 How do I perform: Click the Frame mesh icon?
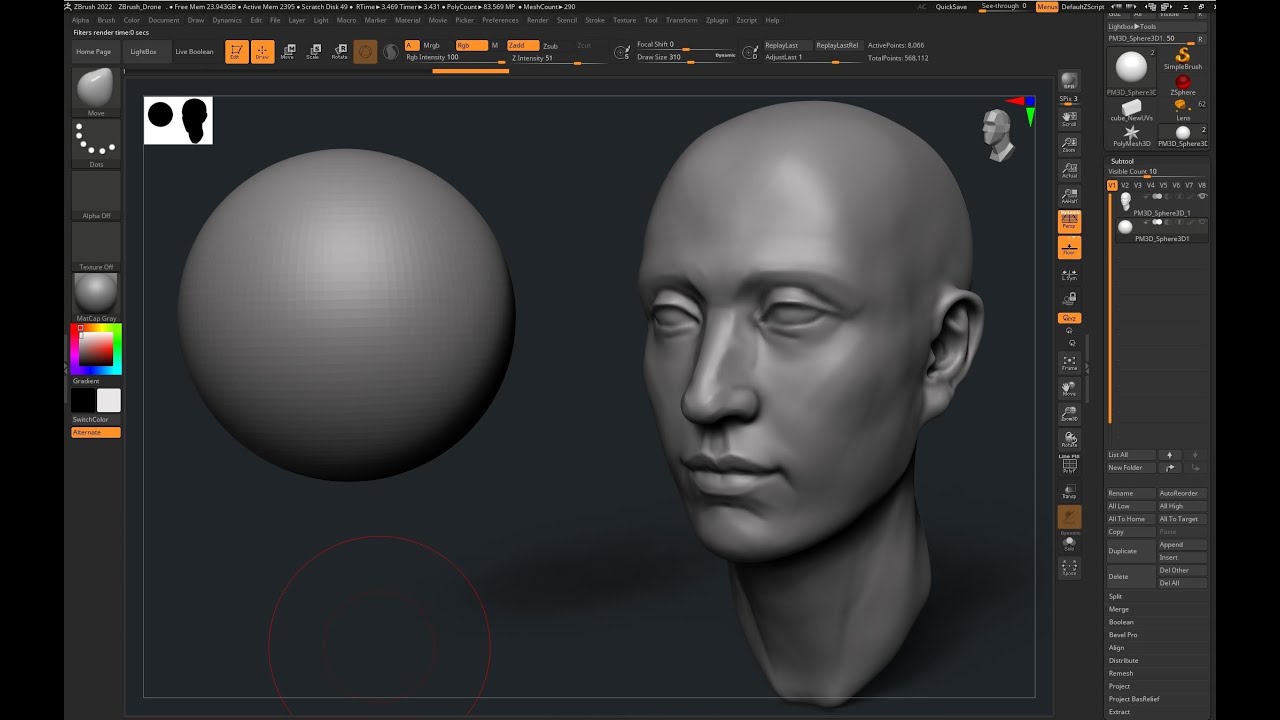coord(1069,362)
